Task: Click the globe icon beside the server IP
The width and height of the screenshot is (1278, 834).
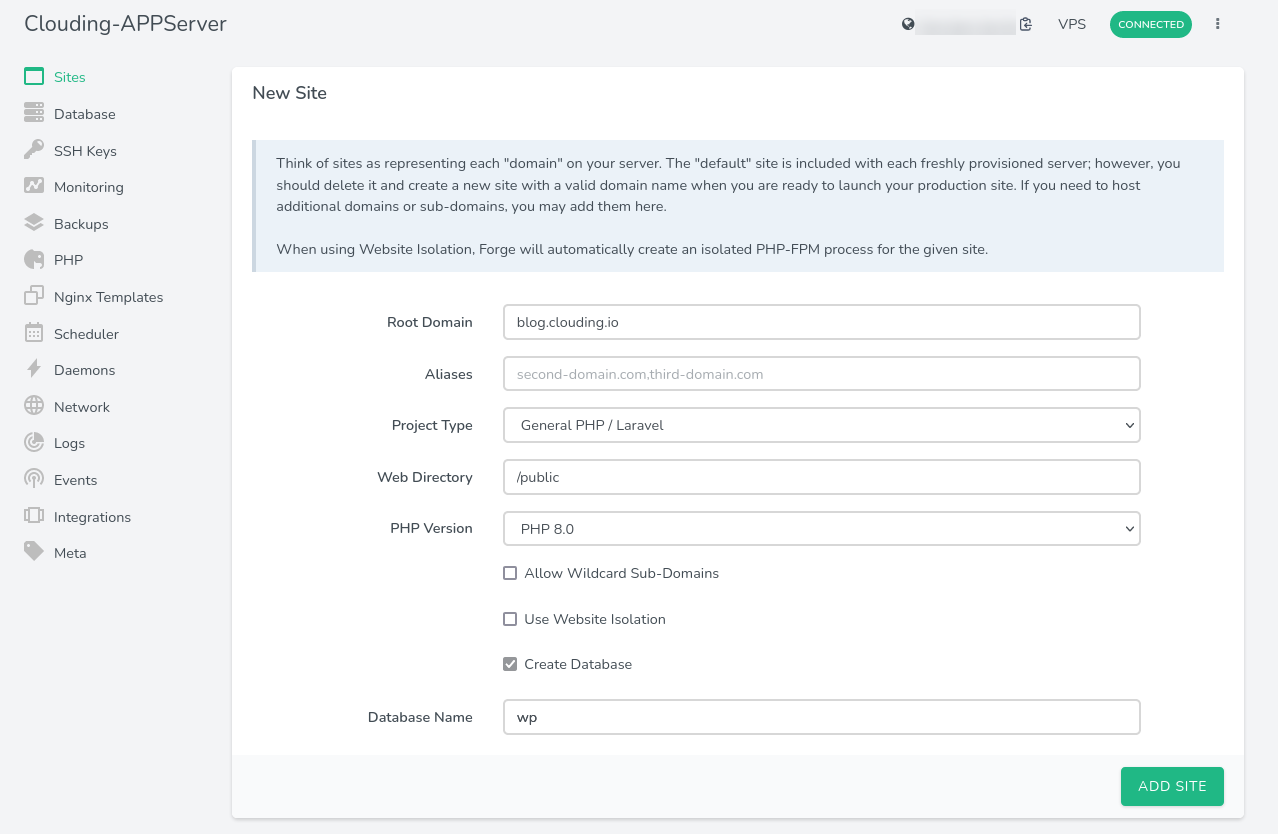Action: tap(908, 24)
